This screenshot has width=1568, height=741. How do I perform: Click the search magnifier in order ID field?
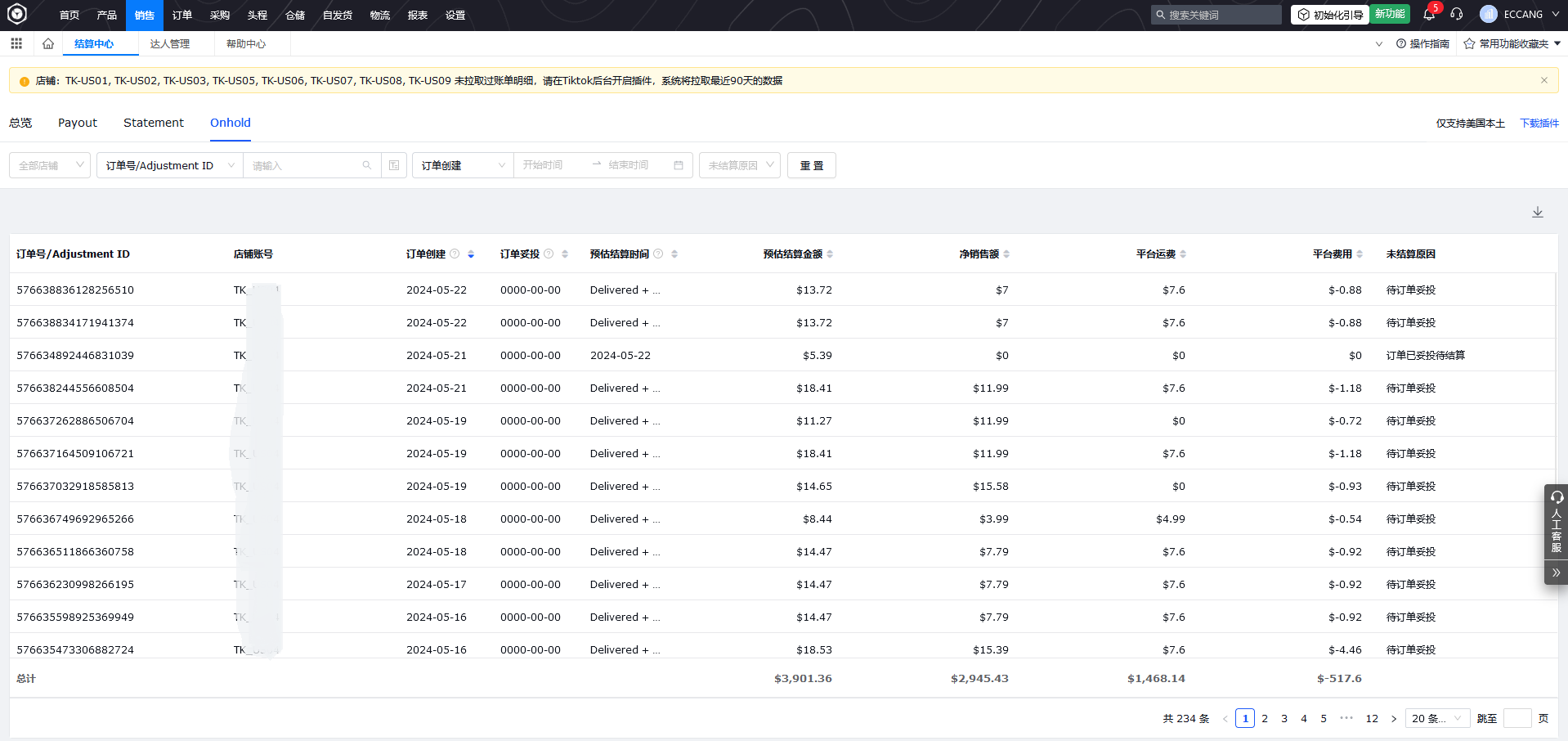pyautogui.click(x=367, y=165)
